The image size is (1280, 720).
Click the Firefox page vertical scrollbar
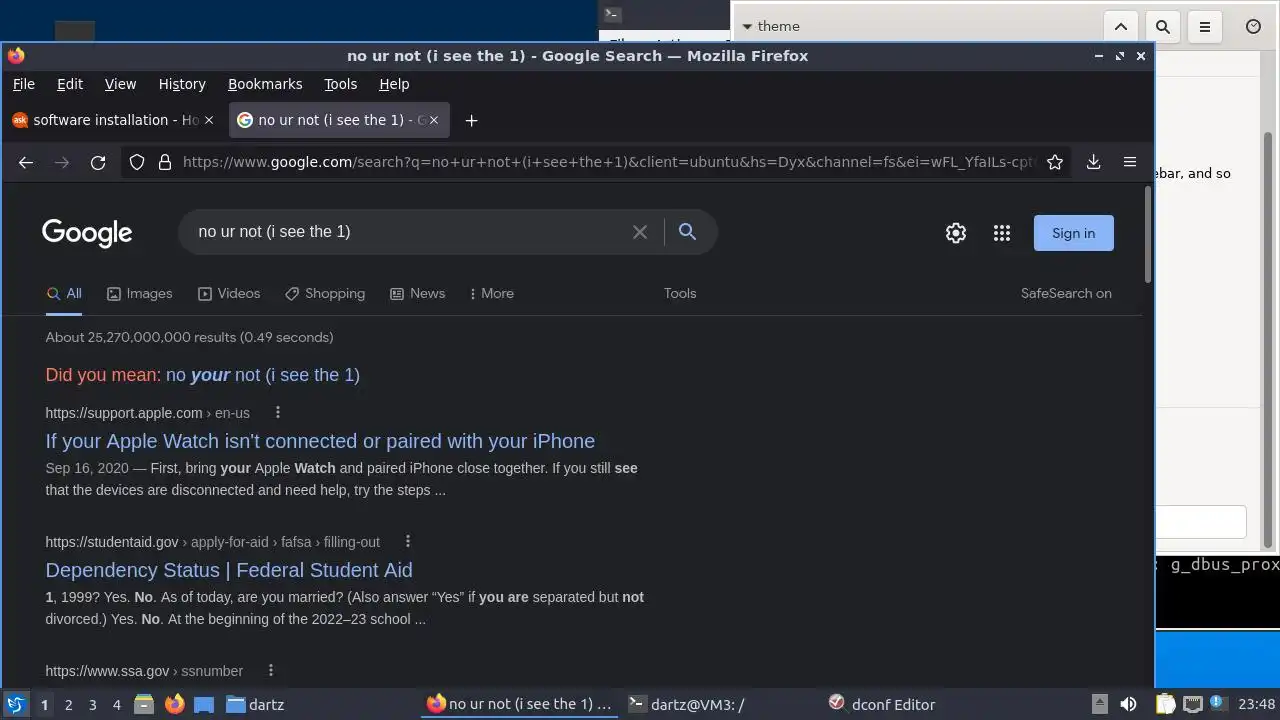1147,236
